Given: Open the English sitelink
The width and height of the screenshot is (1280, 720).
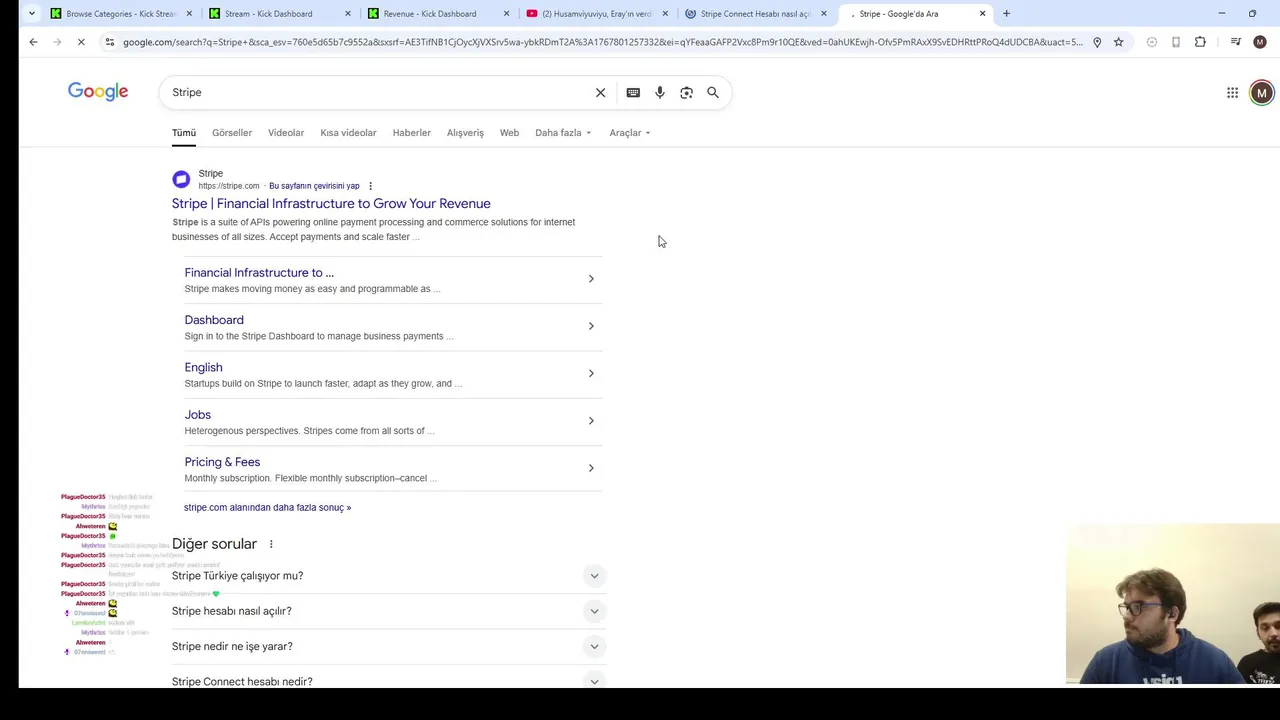Looking at the screenshot, I should 203,368.
